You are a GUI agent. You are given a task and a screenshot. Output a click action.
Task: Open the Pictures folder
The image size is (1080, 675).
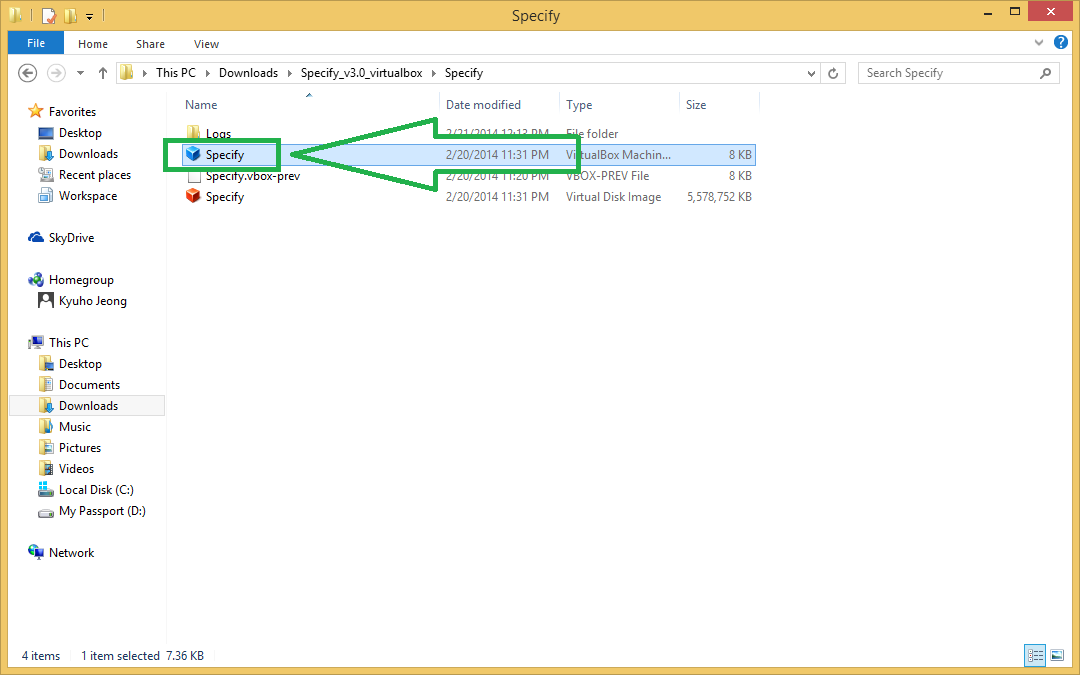(x=79, y=448)
